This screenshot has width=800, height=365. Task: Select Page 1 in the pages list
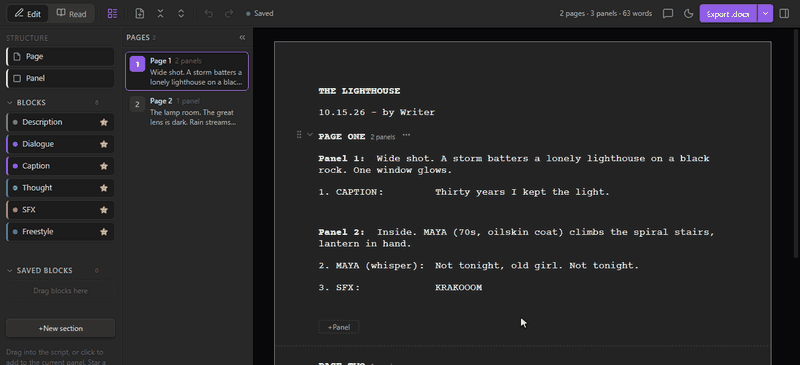(187, 71)
